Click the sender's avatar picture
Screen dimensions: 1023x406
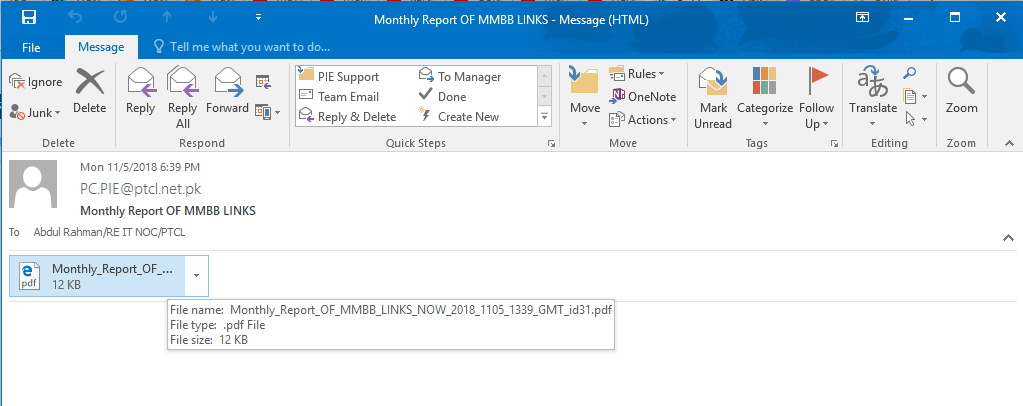click(x=33, y=184)
